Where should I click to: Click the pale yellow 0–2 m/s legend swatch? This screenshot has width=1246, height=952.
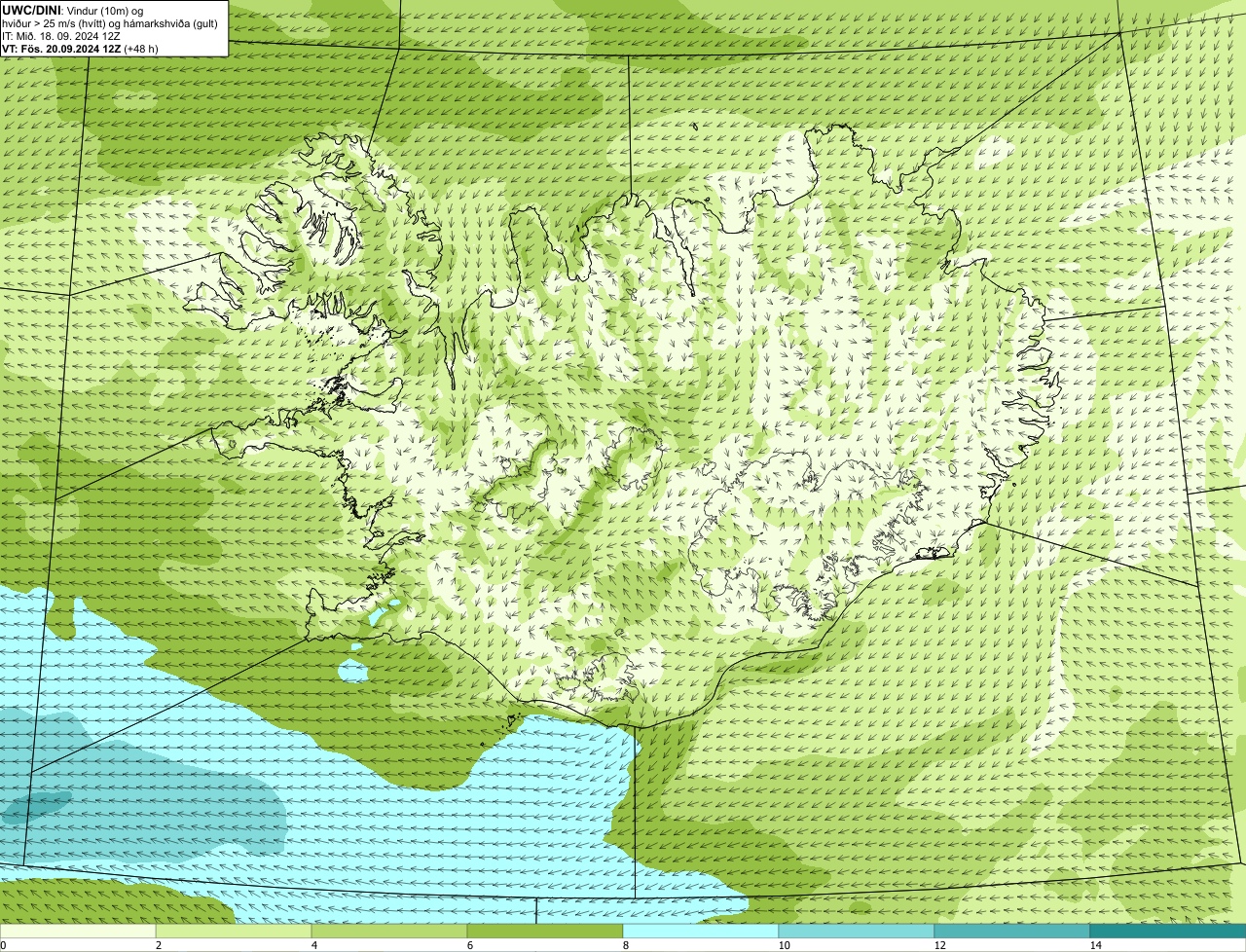point(78,931)
